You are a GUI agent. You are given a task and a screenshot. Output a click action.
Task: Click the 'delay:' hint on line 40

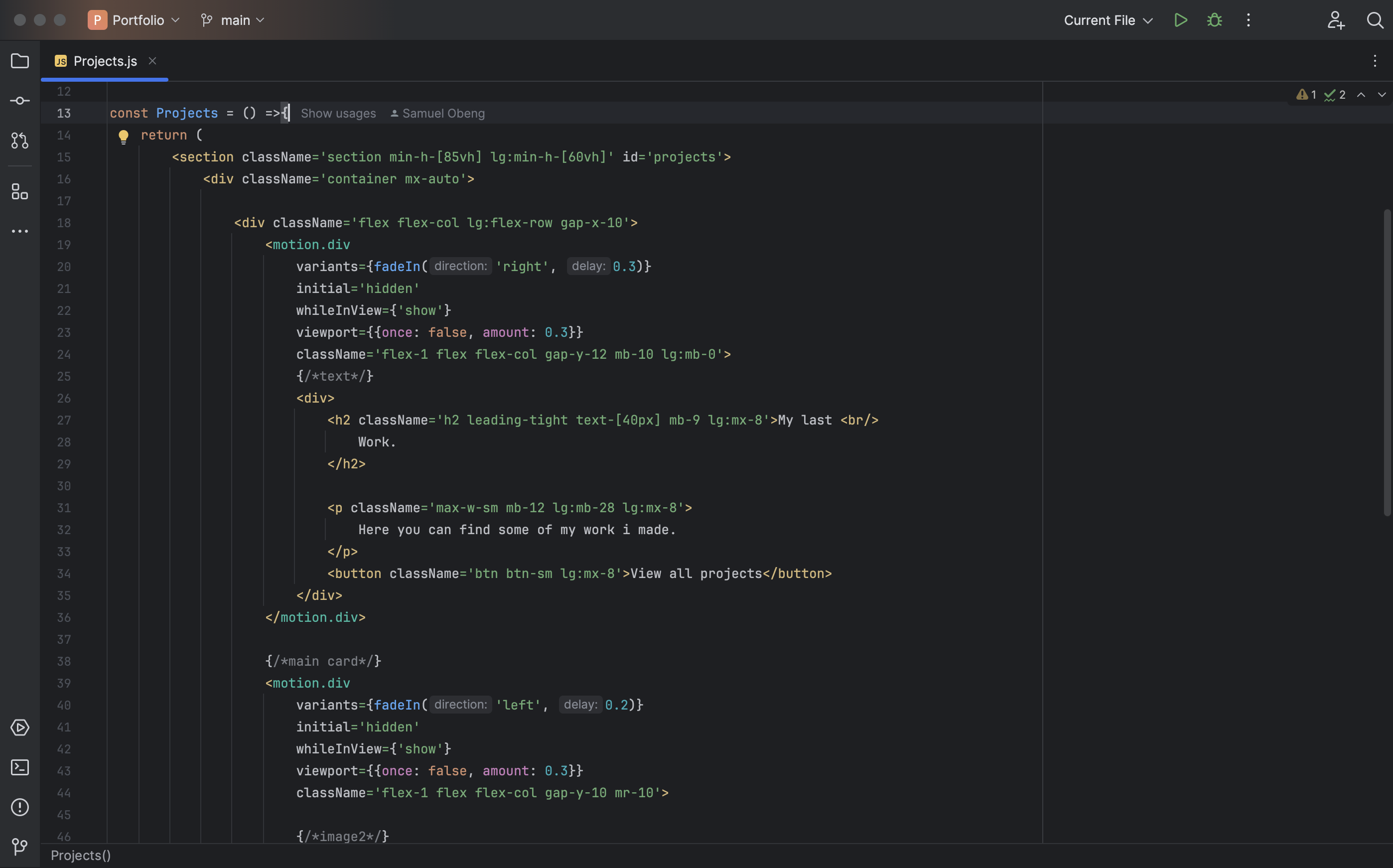tap(580, 705)
